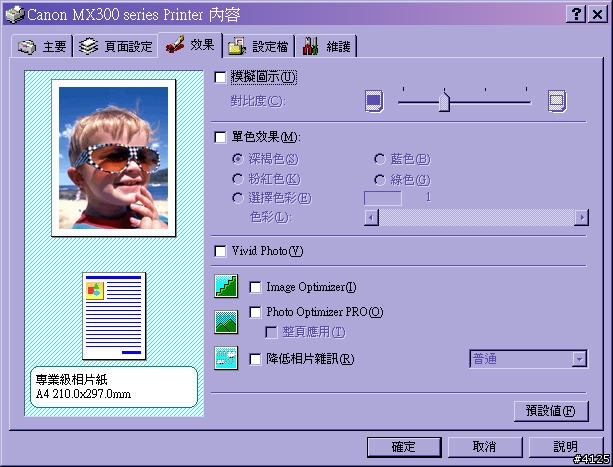Click the photo noise reduction icon

[x=226, y=358]
